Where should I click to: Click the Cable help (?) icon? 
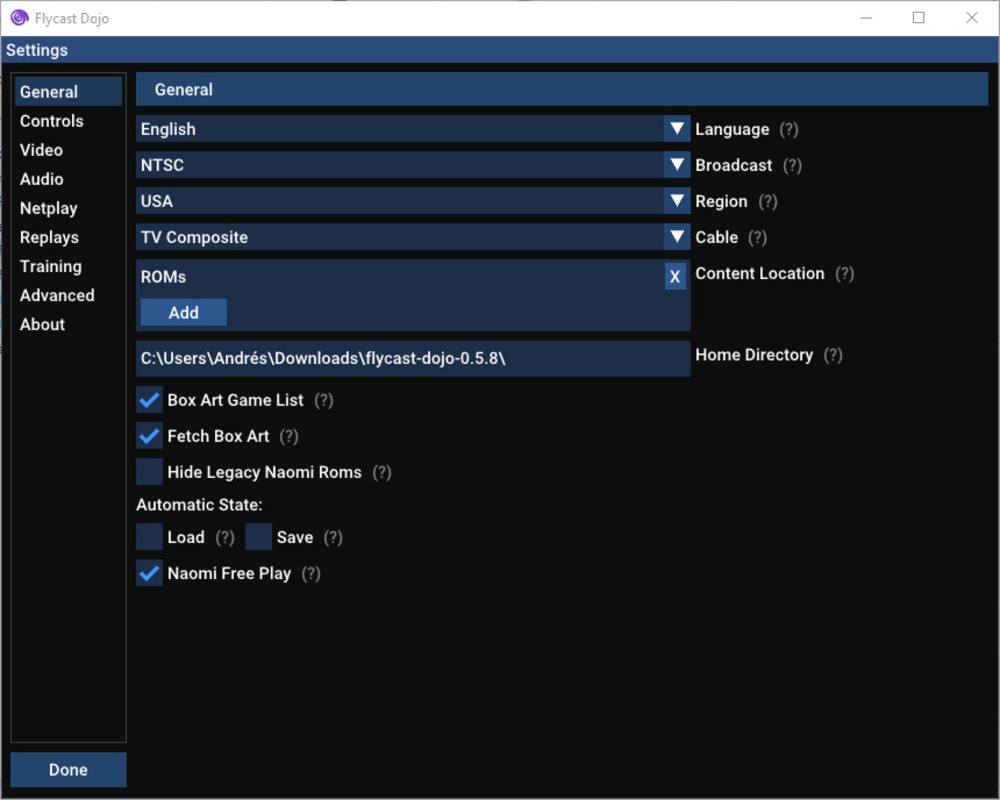point(758,237)
